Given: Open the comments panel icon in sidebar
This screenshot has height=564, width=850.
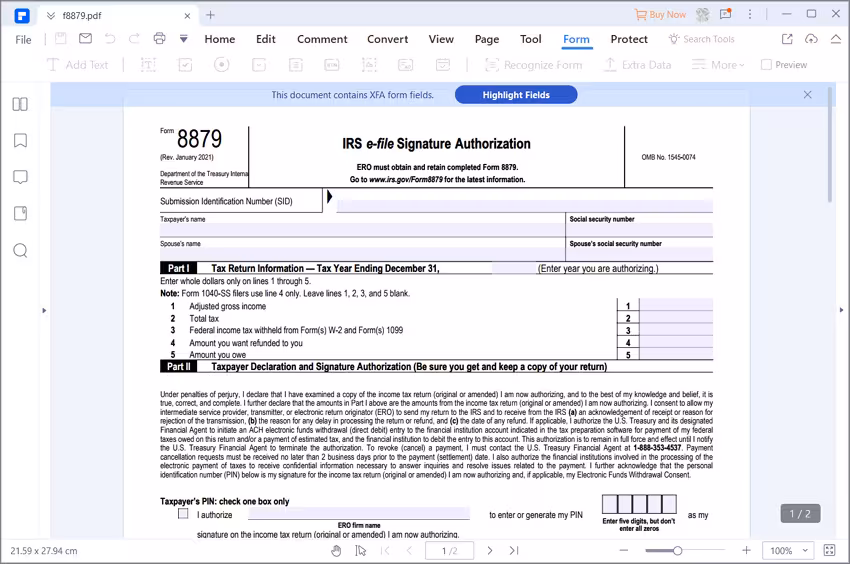Looking at the screenshot, I should (x=20, y=177).
